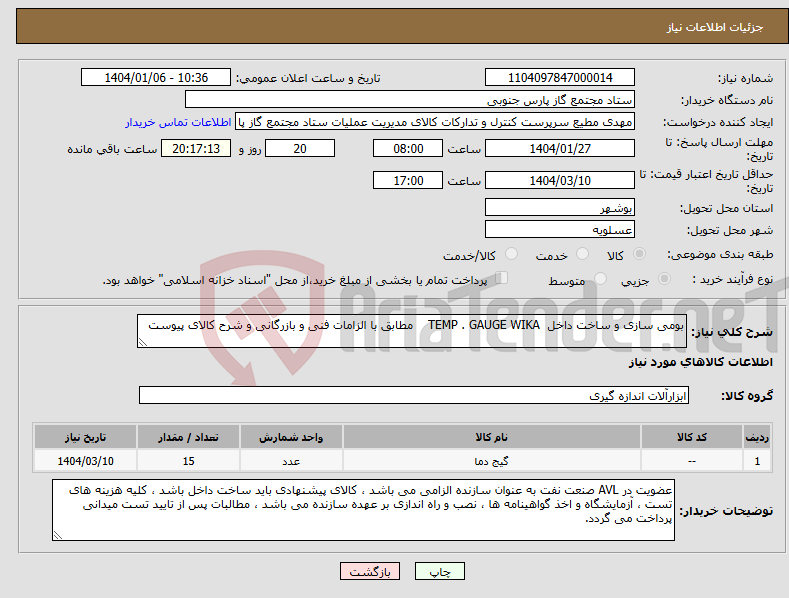The image size is (789, 598).
Task: Click the جزئیات اطلاعات نیاز header title
Action: (x=715, y=27)
